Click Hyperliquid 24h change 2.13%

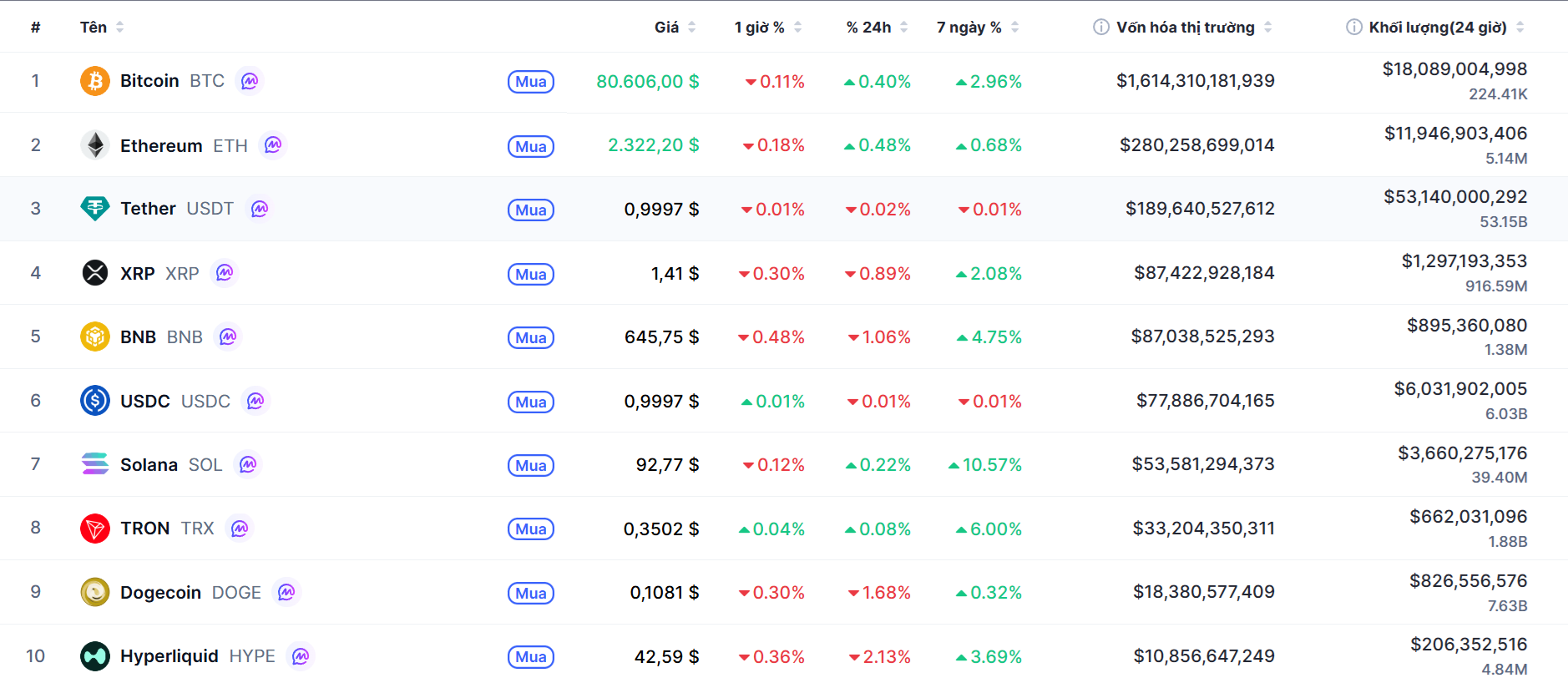tap(879, 656)
